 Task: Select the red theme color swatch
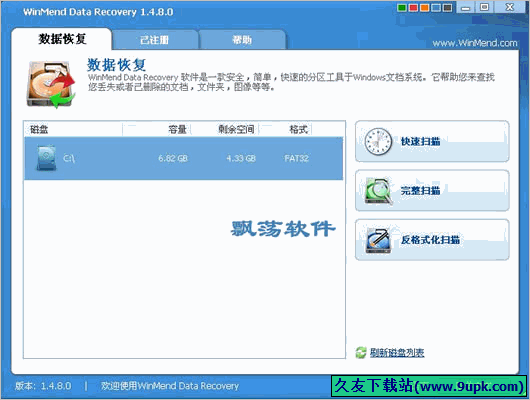click(413, 8)
